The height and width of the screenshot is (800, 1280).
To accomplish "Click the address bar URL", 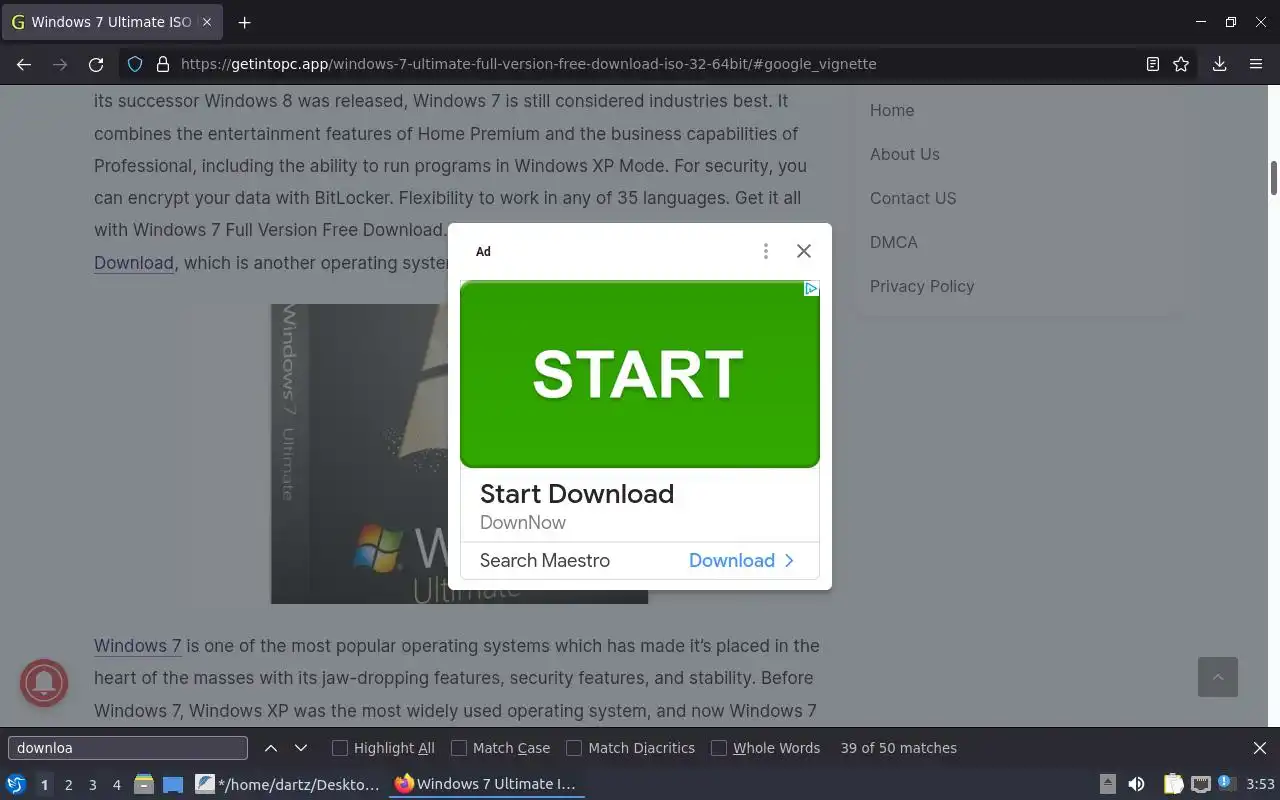I will coord(528,64).
